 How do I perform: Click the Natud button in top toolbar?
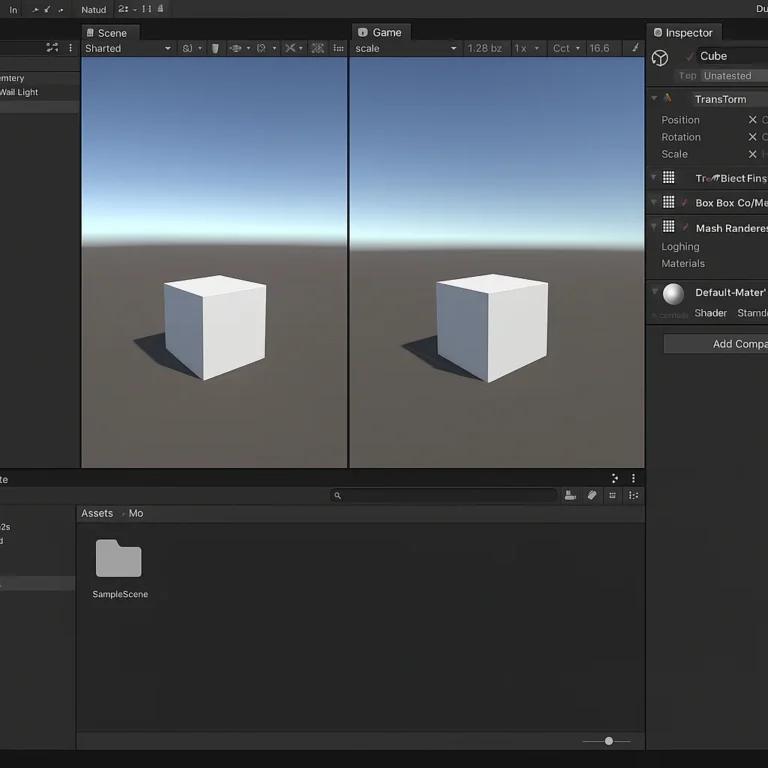coord(94,9)
